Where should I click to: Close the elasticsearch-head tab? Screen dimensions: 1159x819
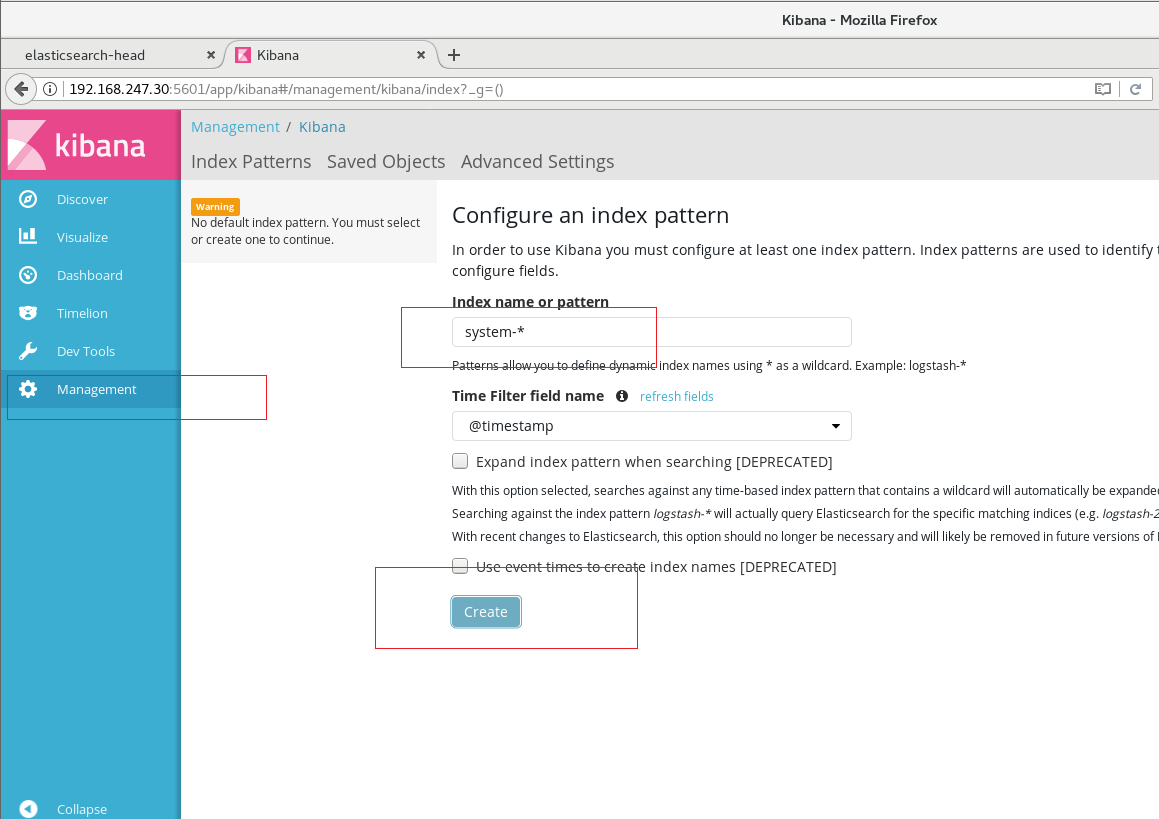coord(211,55)
